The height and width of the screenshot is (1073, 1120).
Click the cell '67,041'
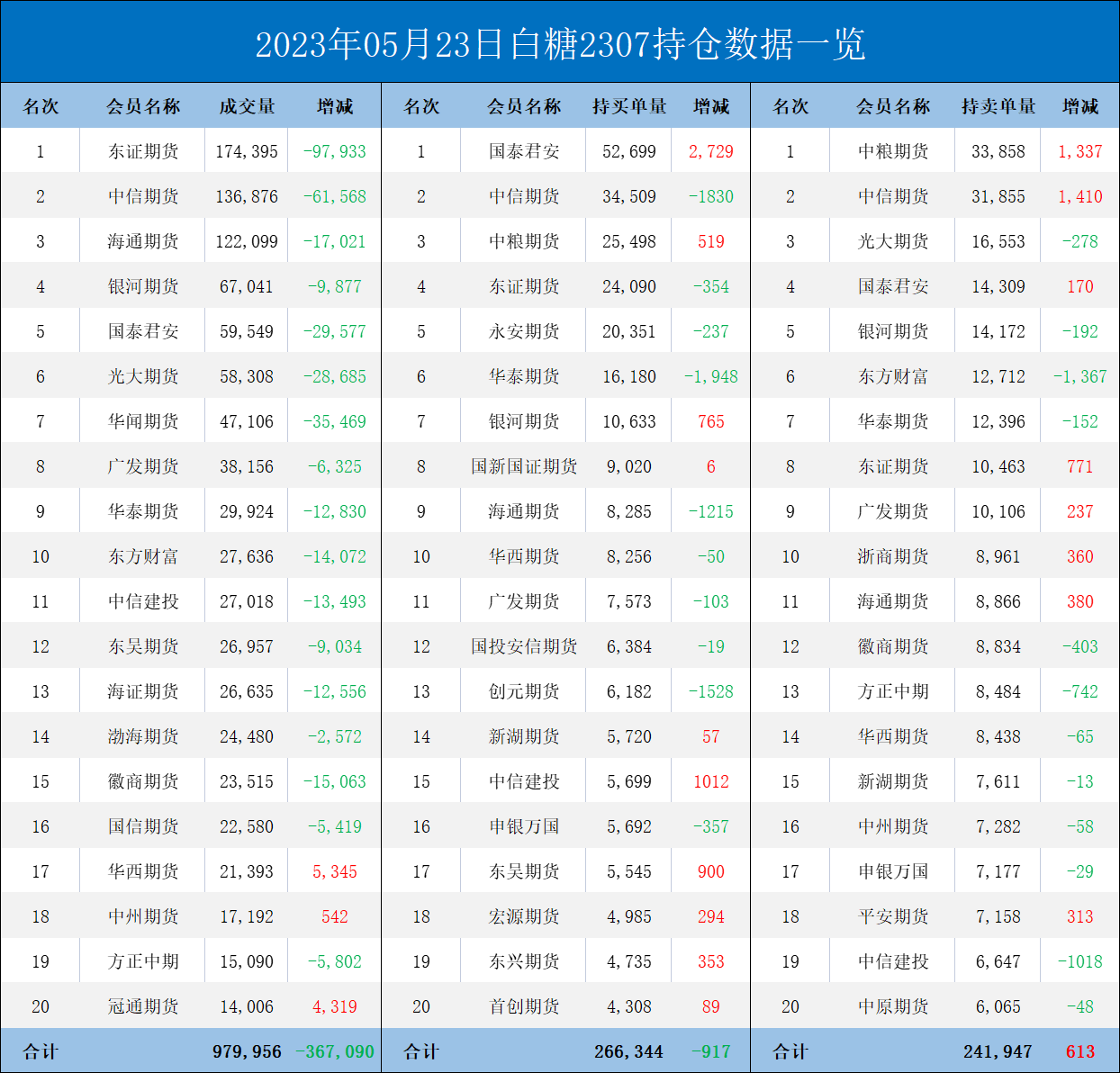[247, 286]
